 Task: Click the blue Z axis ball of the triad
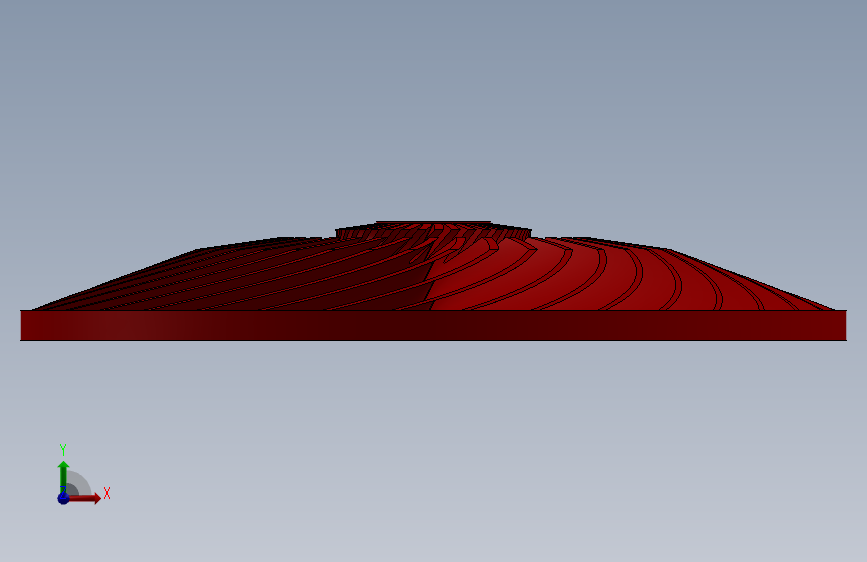[64, 498]
